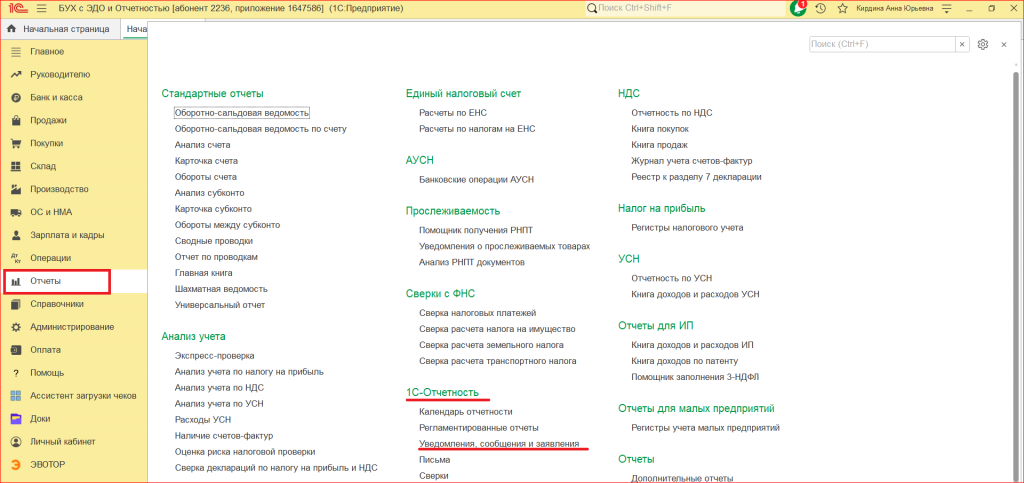Image resolution: width=1024 pixels, height=483 pixels.
Task: Click the user name Кирдина Анна Юрьевна
Action: click(895, 9)
